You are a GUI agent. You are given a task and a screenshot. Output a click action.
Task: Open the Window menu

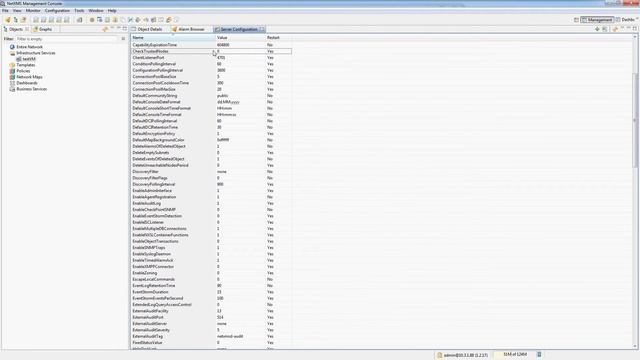96,11
